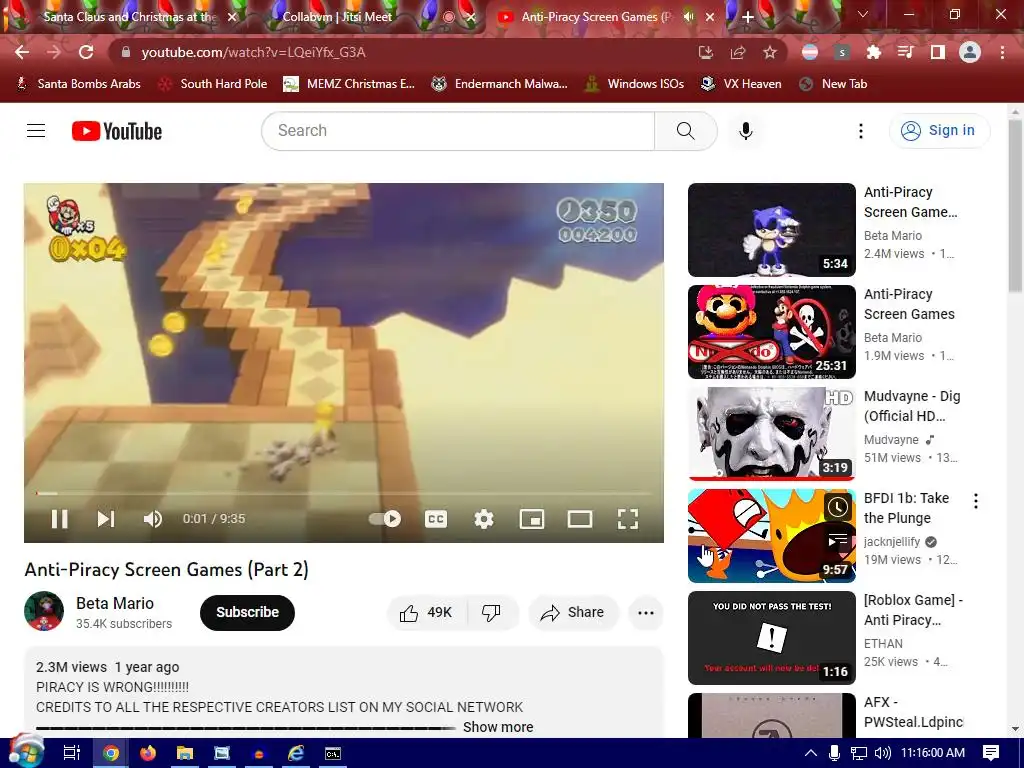Add BFDI 1b to Watch later
This screenshot has width=1024, height=768.
(x=837, y=507)
